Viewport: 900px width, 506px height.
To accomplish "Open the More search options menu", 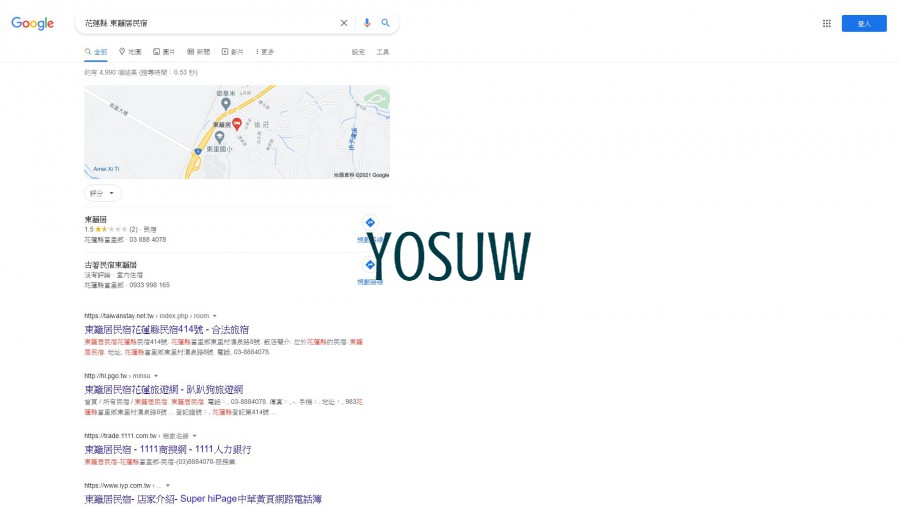I will click(x=265, y=52).
